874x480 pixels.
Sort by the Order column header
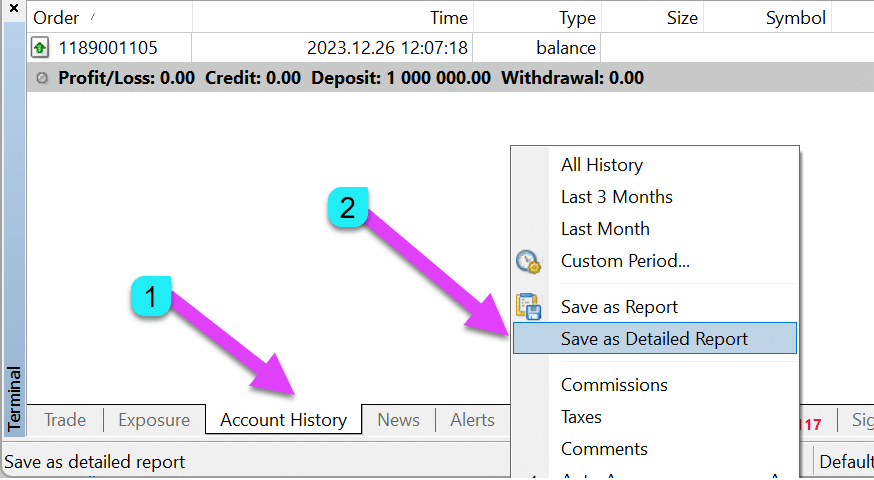[56, 17]
